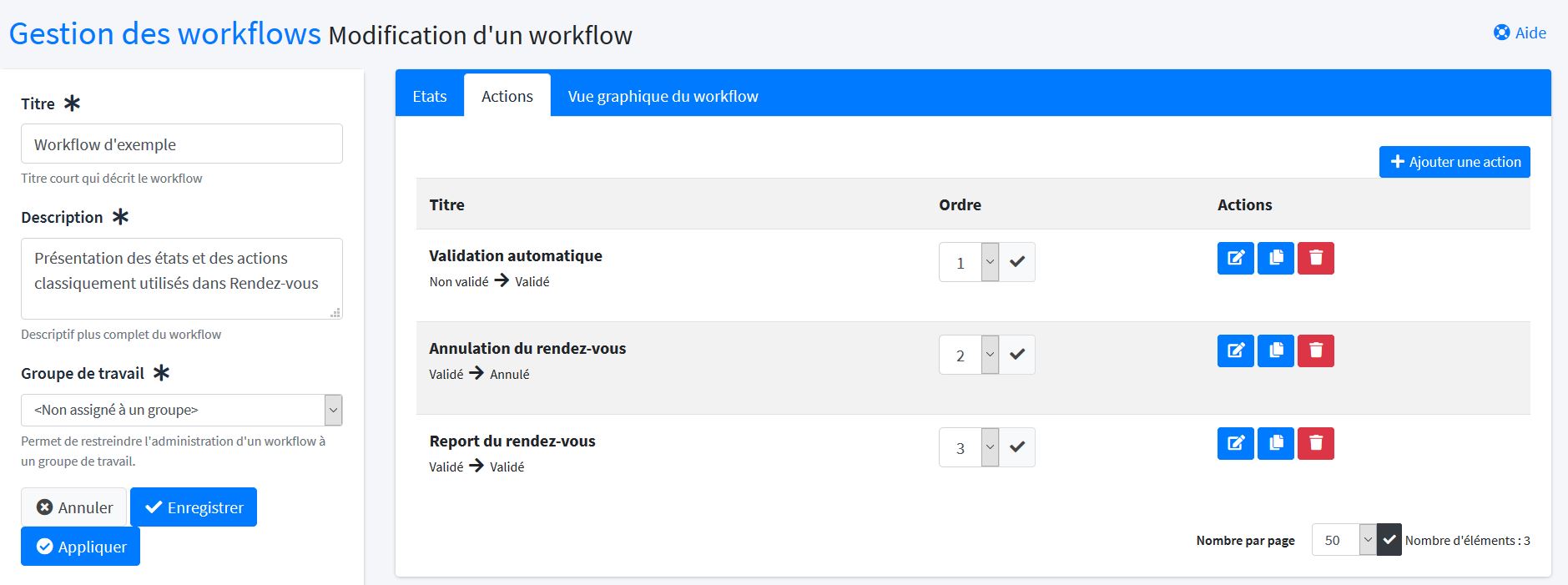Open order dropdown for Annulation du rendez-vous
This screenshot has height=585, width=1568.
(x=969, y=356)
